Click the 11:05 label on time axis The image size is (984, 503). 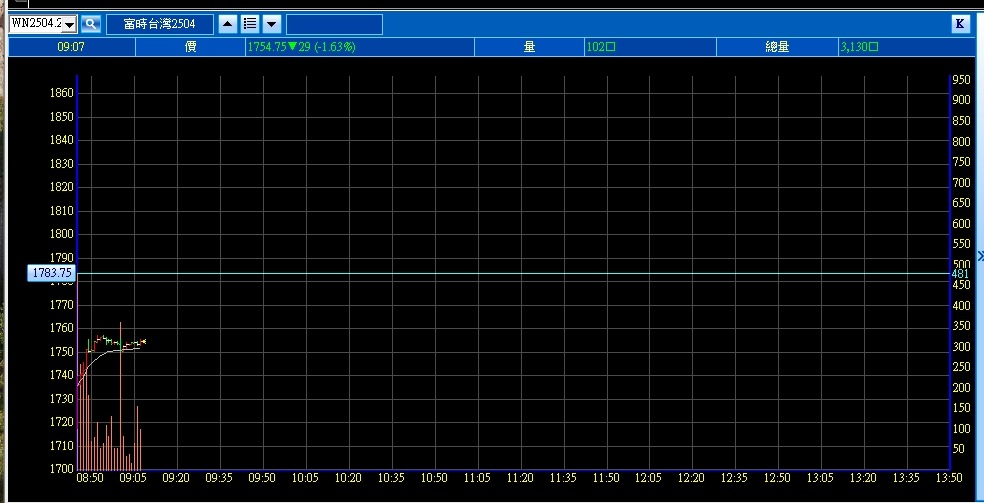point(478,478)
